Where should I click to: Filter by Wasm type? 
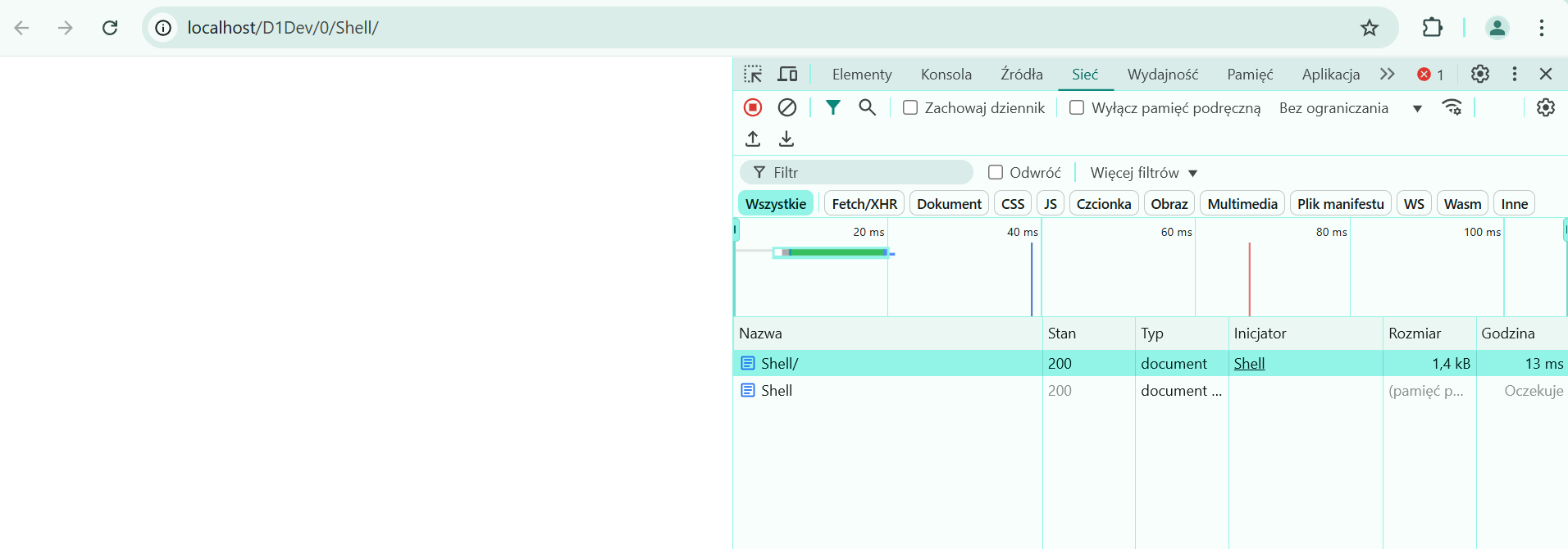point(1463,204)
